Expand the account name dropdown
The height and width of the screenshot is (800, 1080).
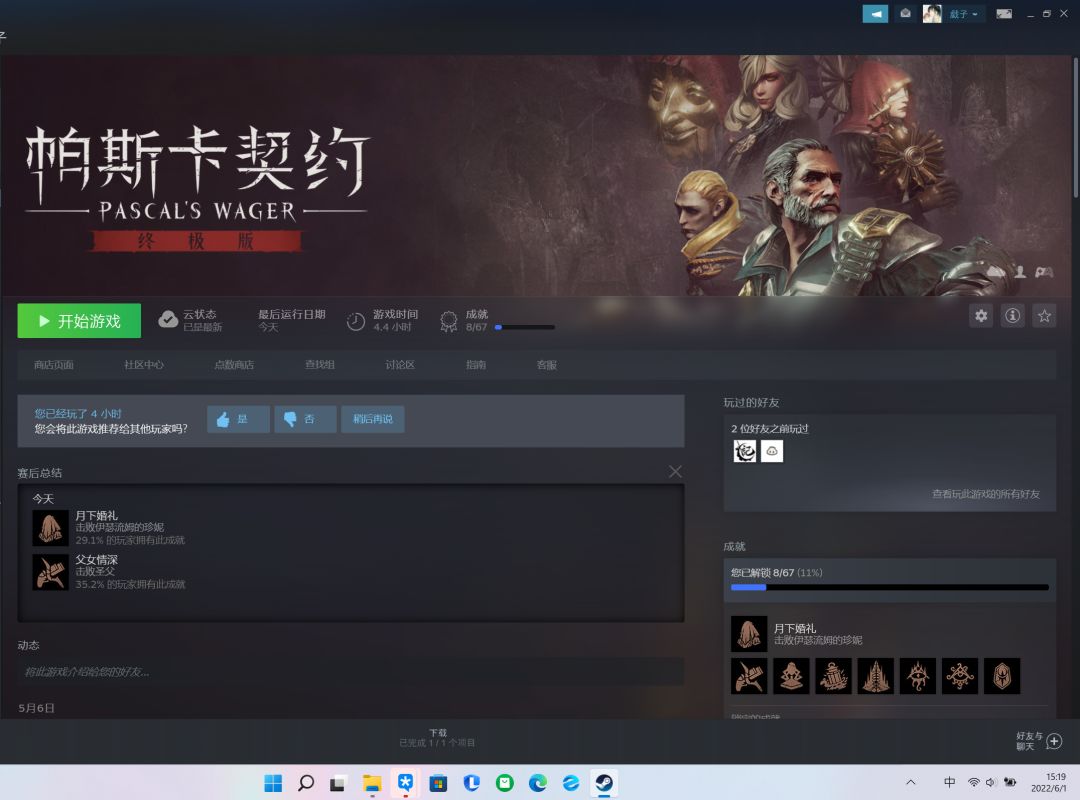pos(964,14)
